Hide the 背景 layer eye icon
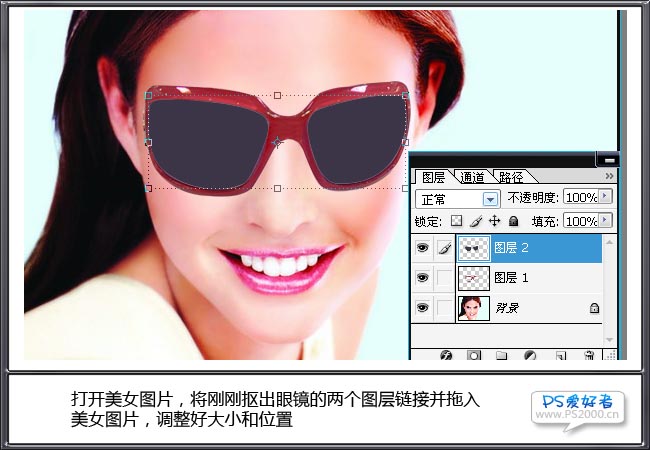Viewport: 650px width, 450px height. (x=424, y=308)
